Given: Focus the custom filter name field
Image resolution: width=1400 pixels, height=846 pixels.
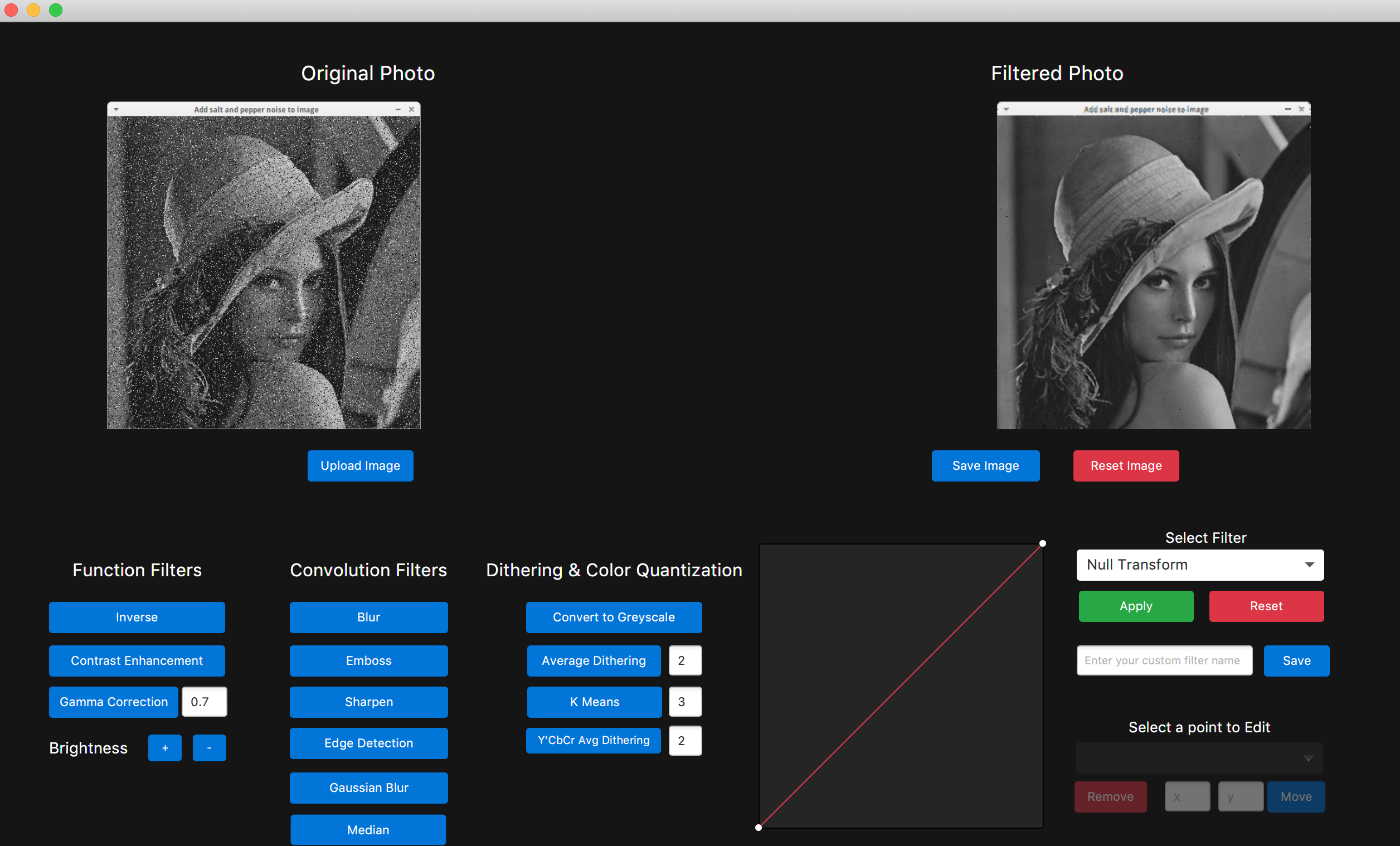Looking at the screenshot, I should [x=1164, y=660].
